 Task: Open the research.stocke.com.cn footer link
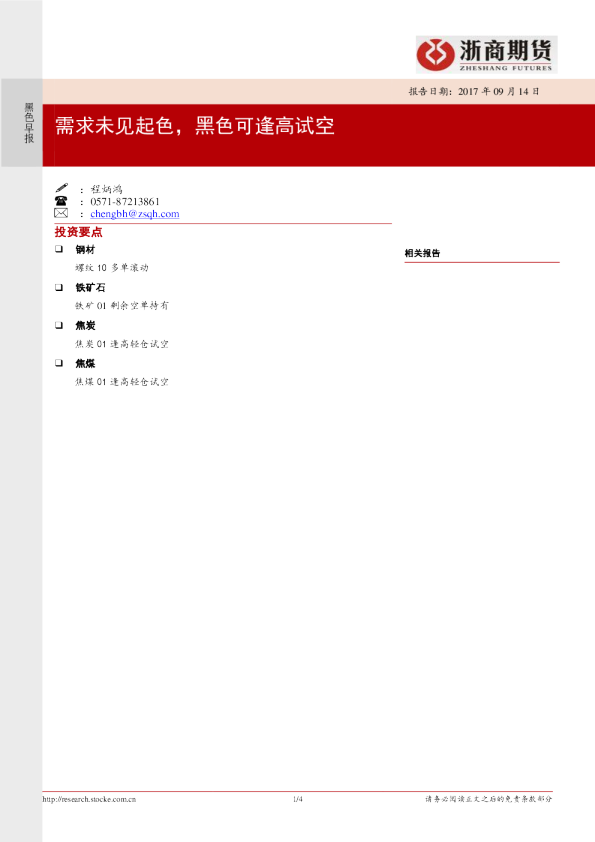pyautogui.click(x=89, y=799)
